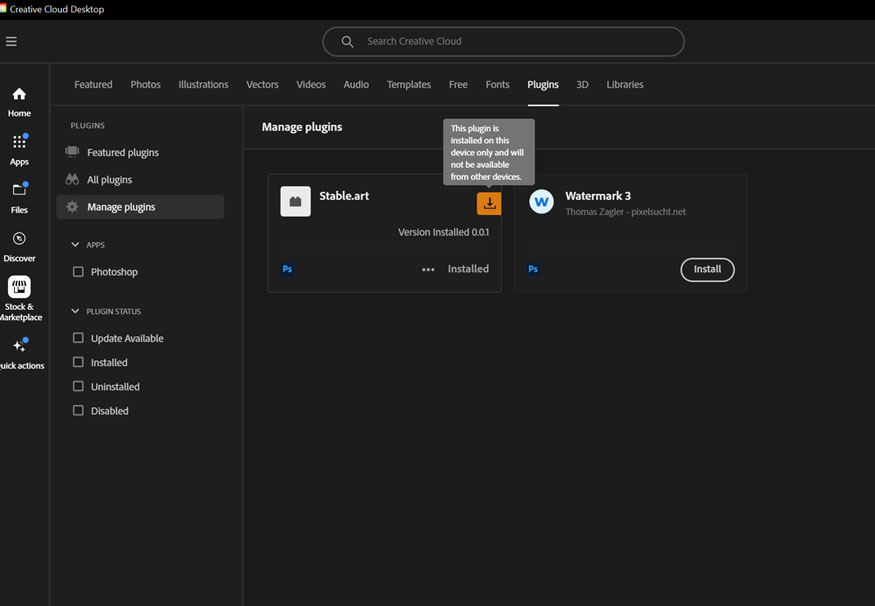Tick the Uninstalled status checkbox
The width and height of the screenshot is (875, 606).
pyautogui.click(x=78, y=386)
